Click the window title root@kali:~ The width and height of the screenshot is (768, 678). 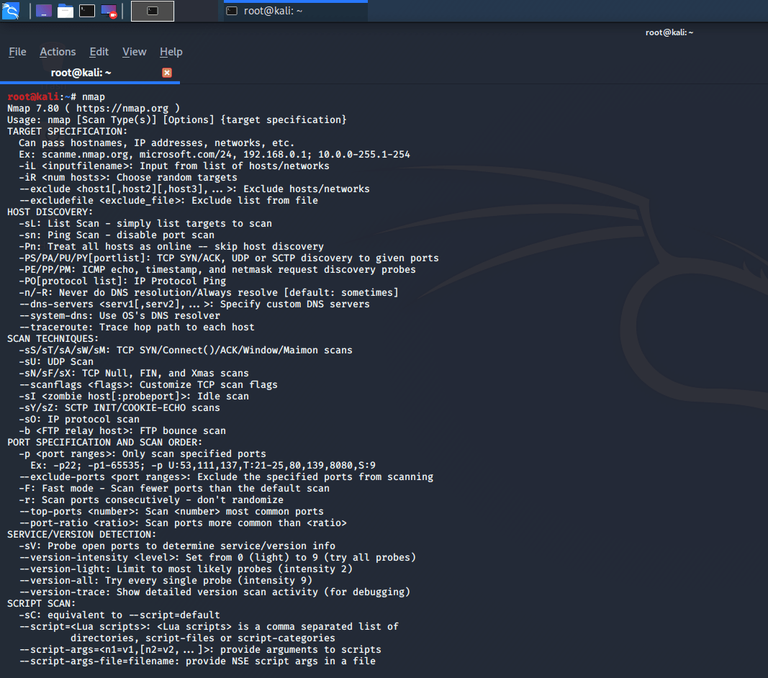(669, 32)
